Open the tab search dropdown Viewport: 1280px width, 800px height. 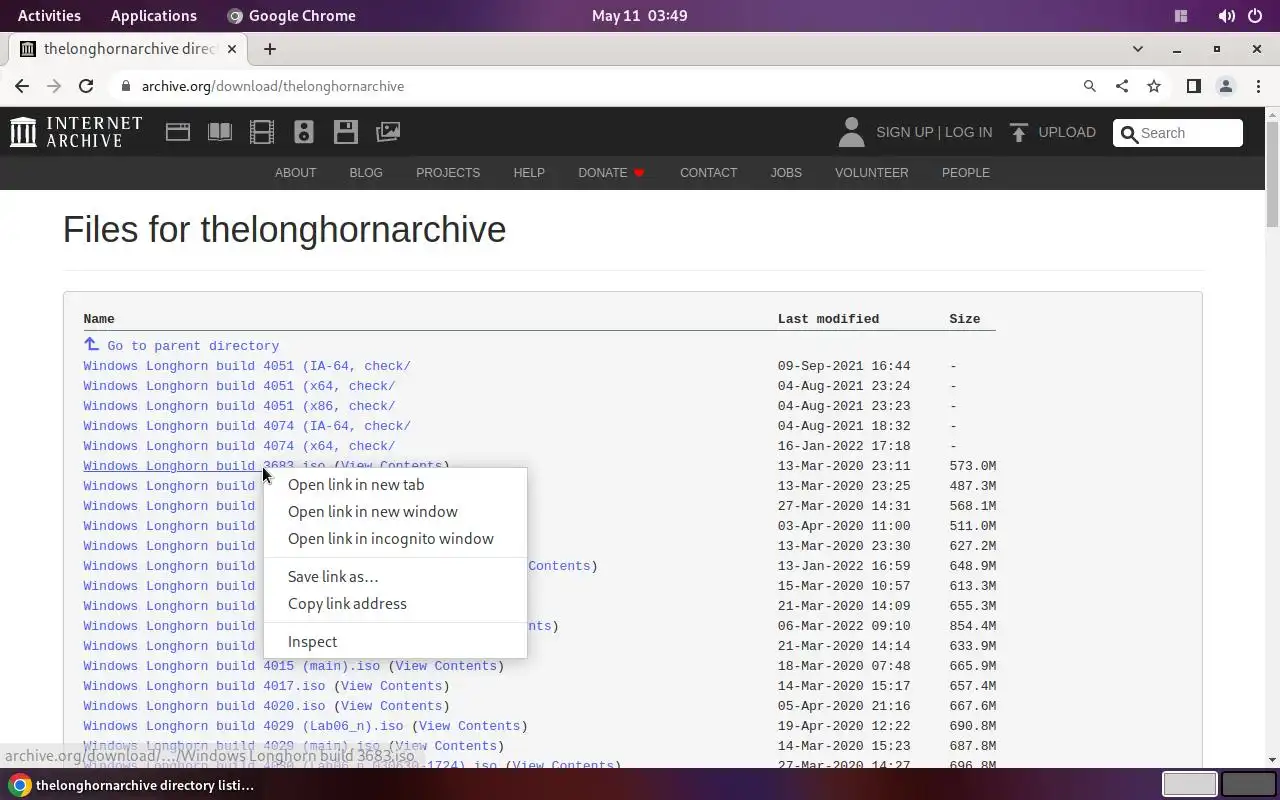(1137, 49)
